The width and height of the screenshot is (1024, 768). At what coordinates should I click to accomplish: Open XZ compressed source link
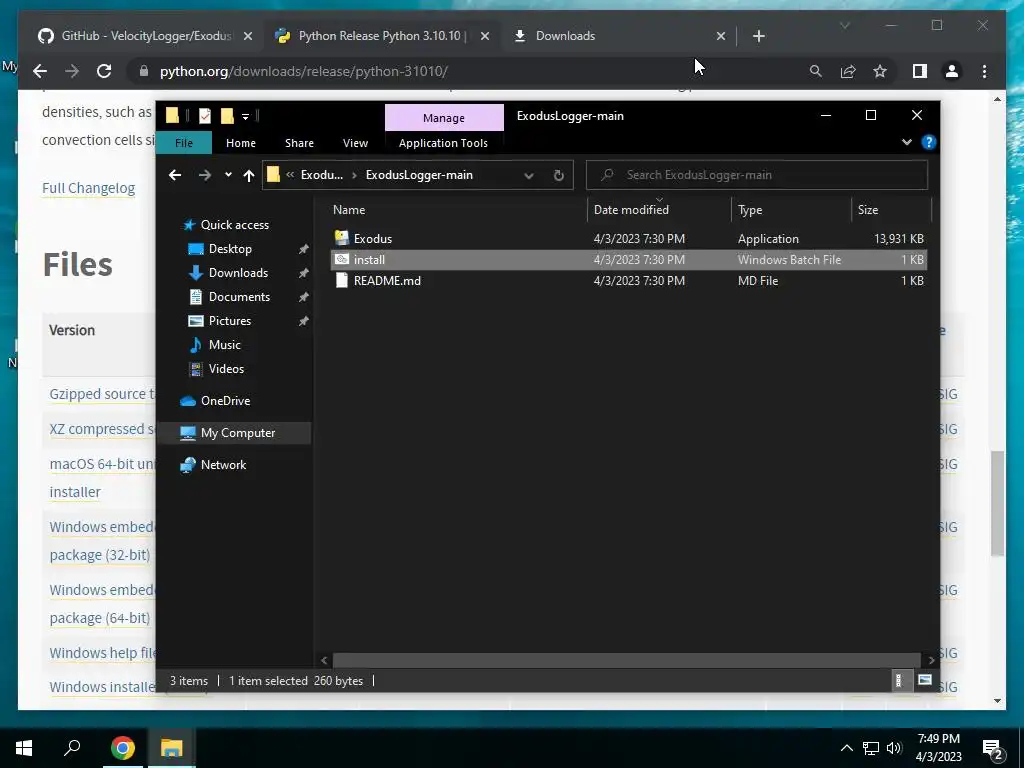tap(102, 429)
